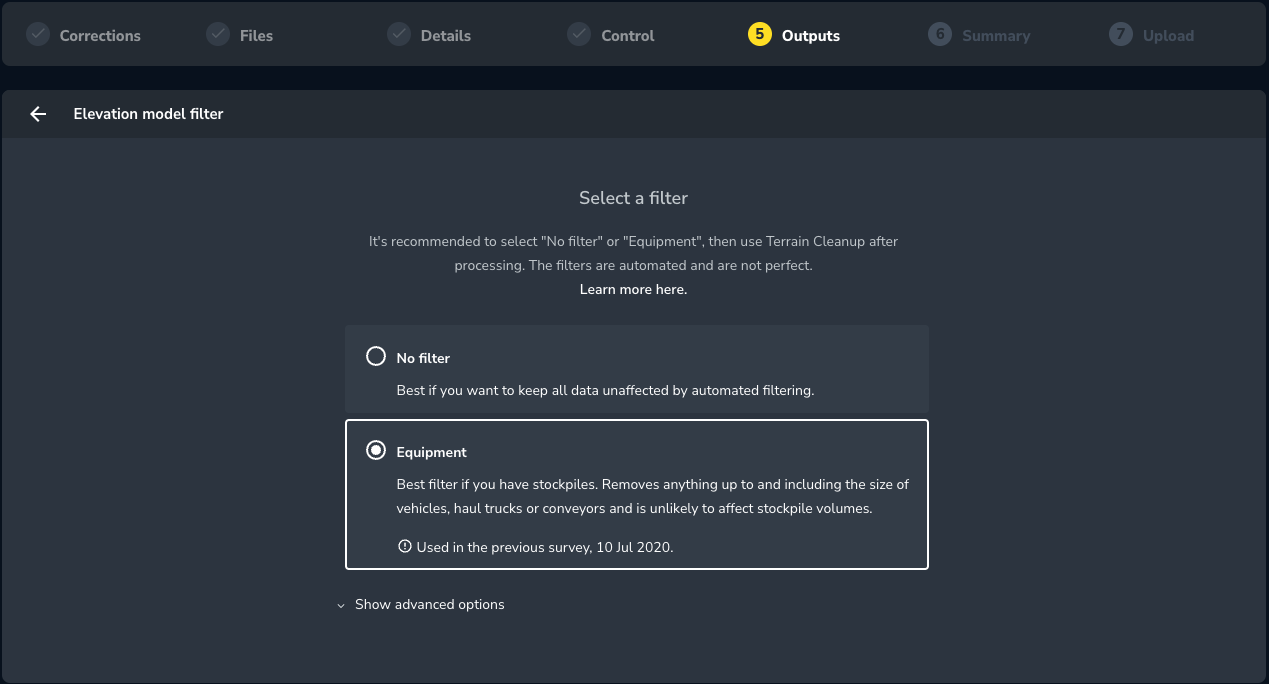Screen dimensions: 1269x684
Task: Click the Elevation model filter title
Action: [148, 114]
